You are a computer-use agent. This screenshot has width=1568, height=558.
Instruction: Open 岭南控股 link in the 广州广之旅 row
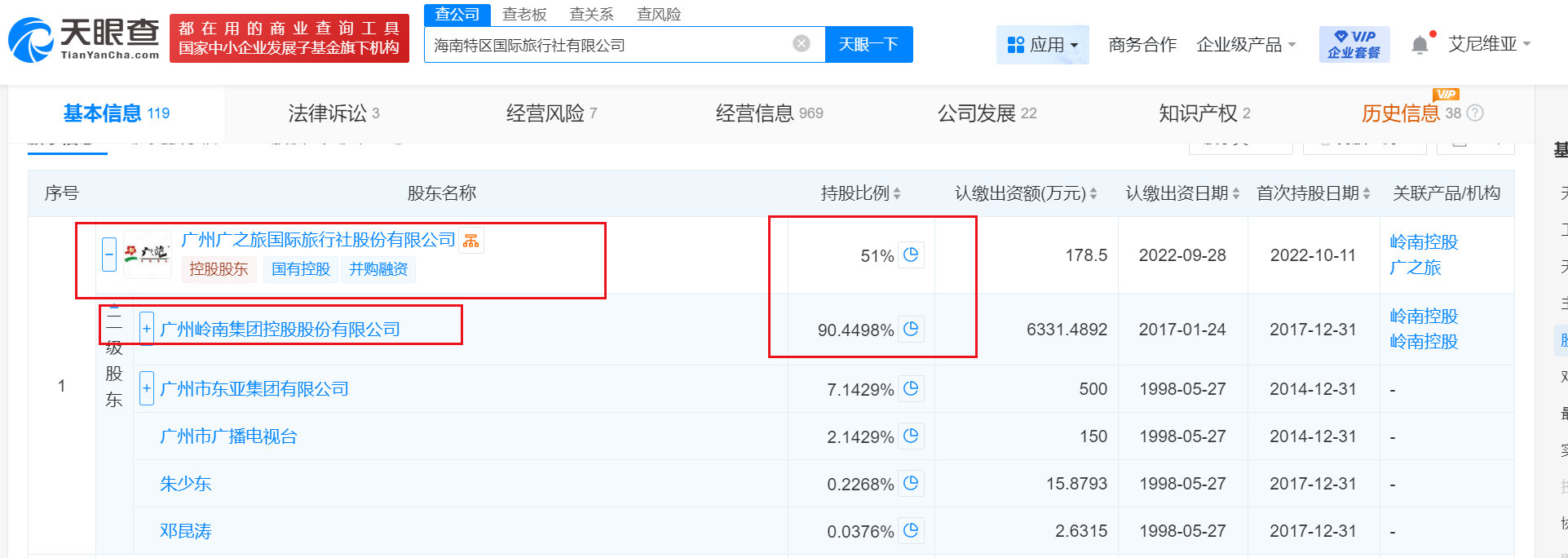click(x=1424, y=242)
